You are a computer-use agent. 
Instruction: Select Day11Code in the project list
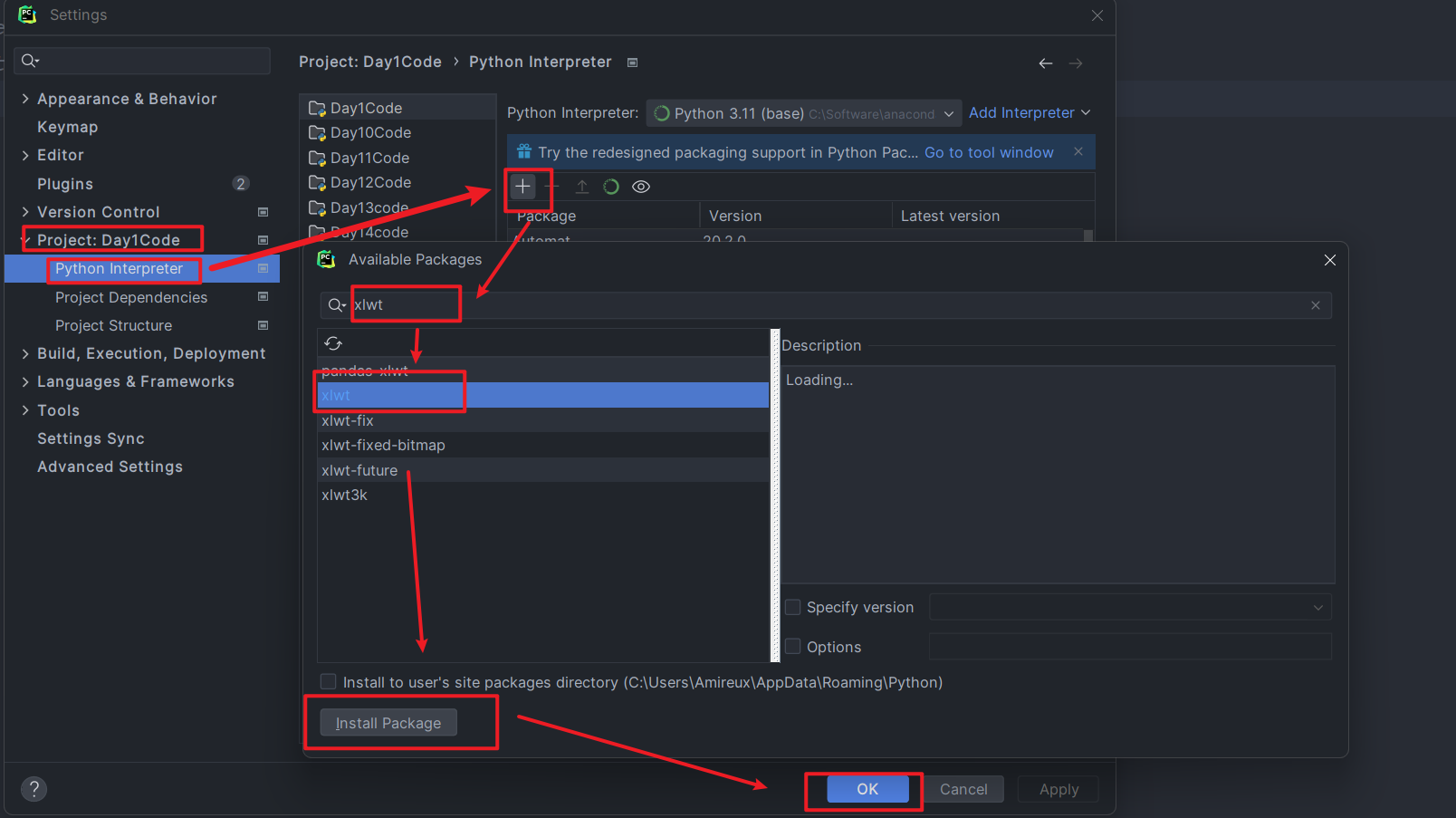[x=398, y=158]
